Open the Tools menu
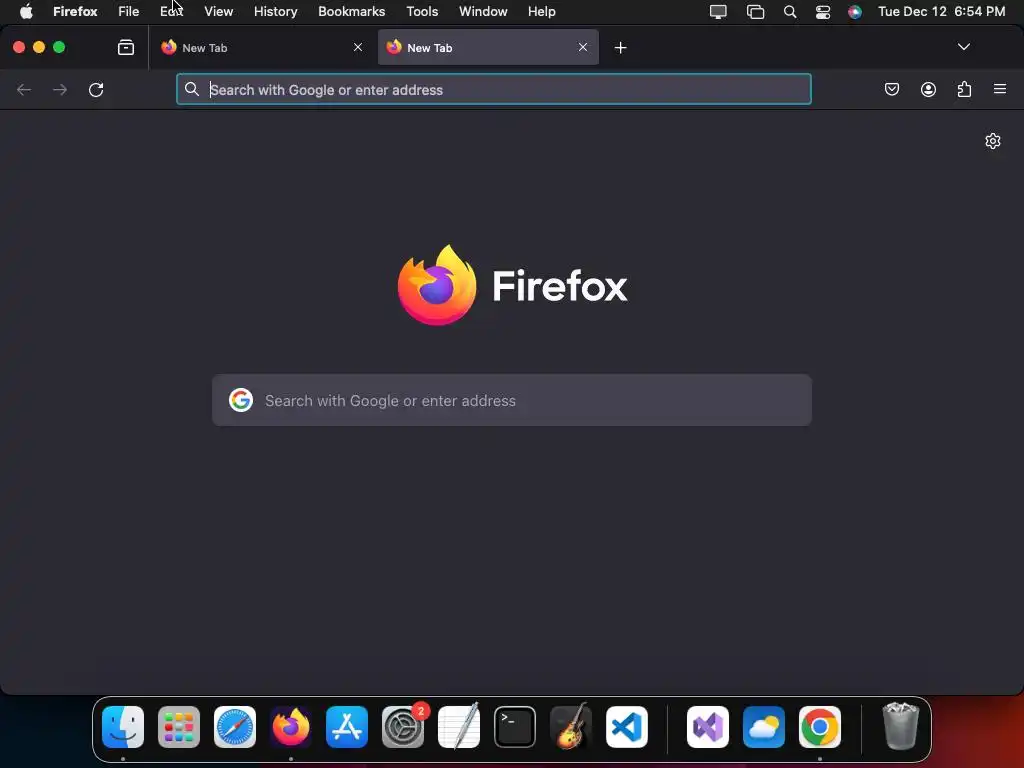This screenshot has width=1024, height=768. (x=422, y=12)
